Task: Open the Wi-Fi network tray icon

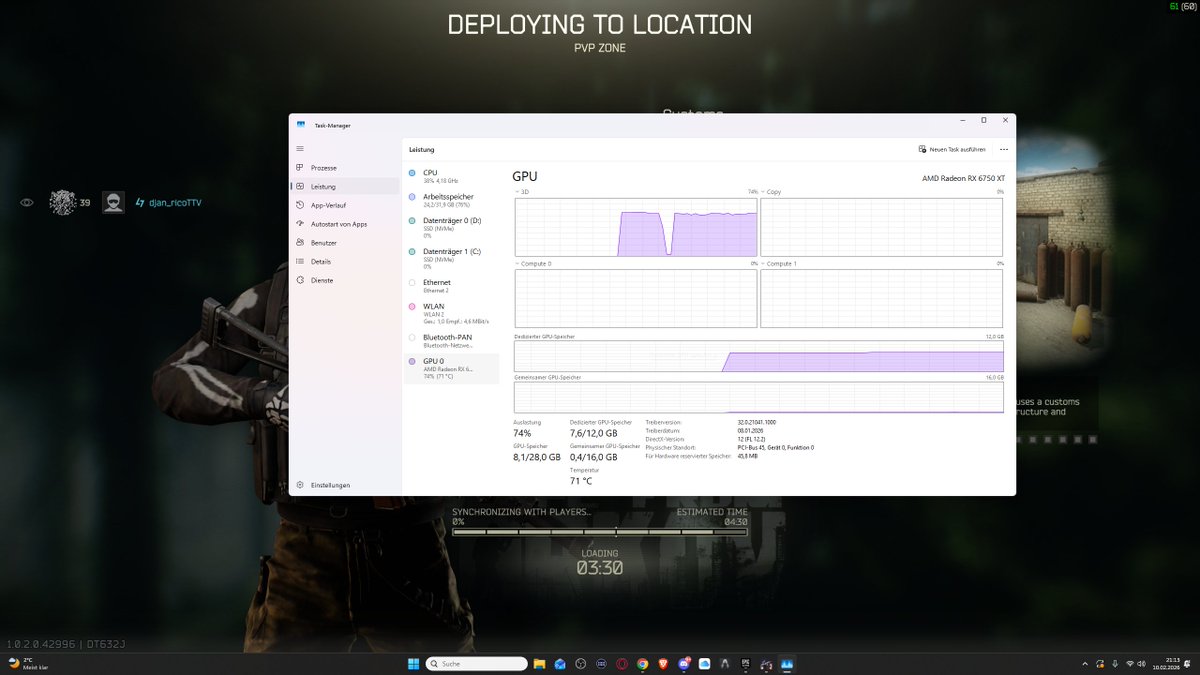Action: 1130,663
